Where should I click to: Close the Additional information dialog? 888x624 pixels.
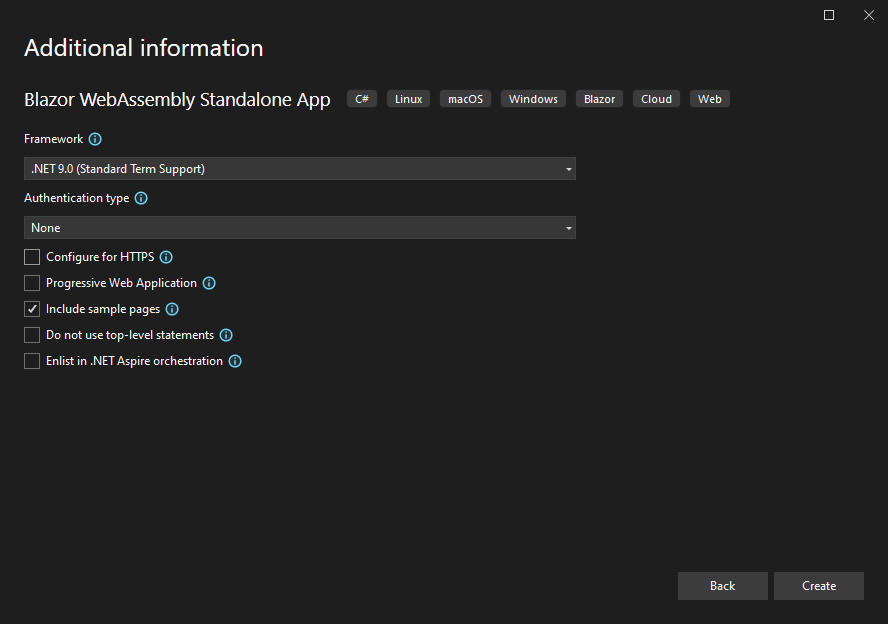[869, 15]
